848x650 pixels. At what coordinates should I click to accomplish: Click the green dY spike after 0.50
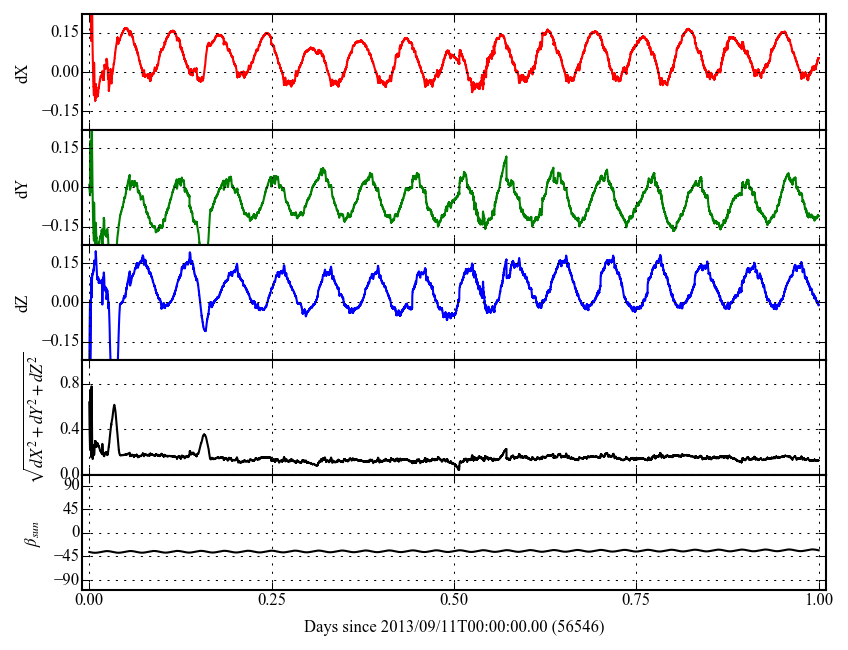pos(506,158)
